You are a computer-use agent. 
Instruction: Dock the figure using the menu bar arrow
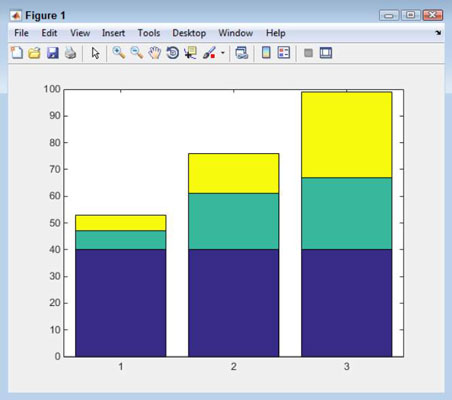pyautogui.click(x=438, y=33)
